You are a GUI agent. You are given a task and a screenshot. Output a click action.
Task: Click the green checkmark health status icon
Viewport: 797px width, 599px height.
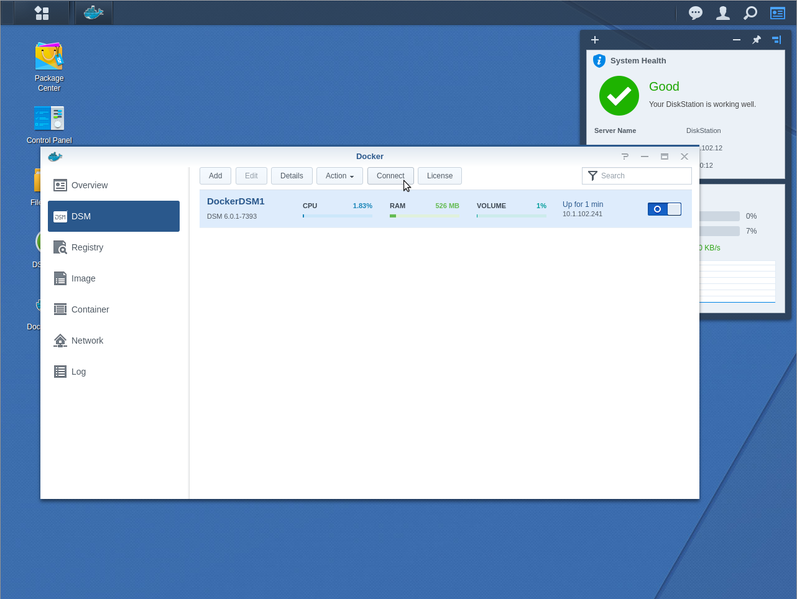[619, 96]
